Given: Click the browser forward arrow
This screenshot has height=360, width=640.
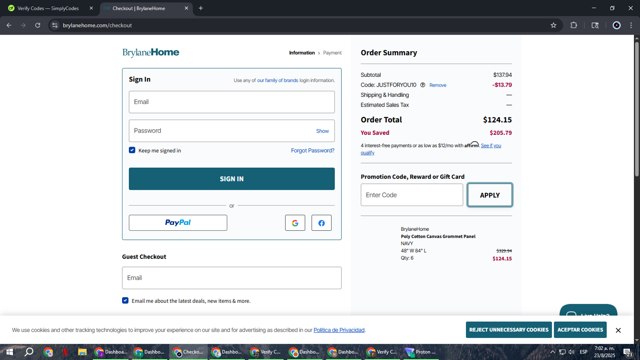Looking at the screenshot, I should (23, 25).
